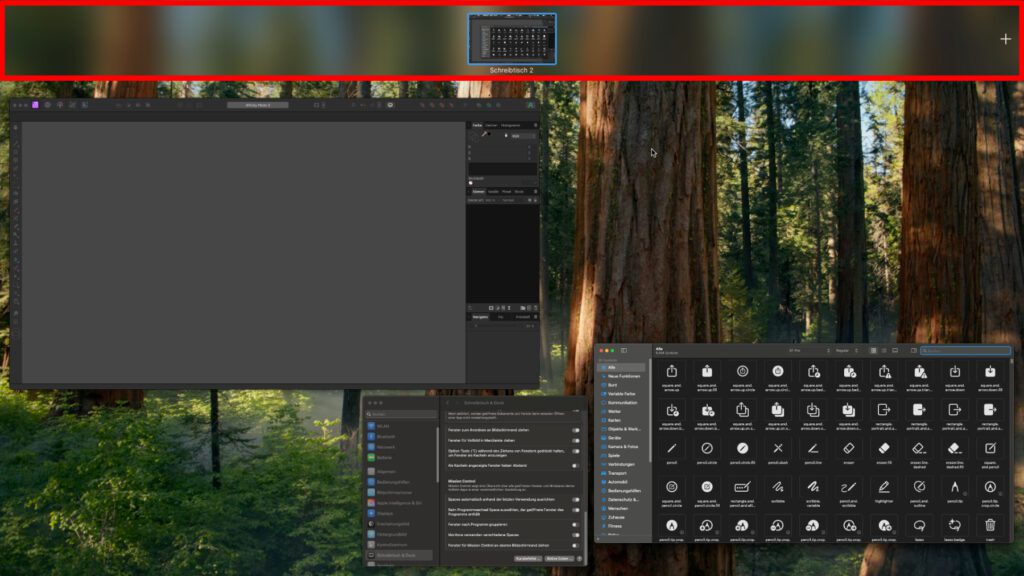The width and height of the screenshot is (1024, 576).
Task: Click the 'Kurzbefehle…' button in System Settings
Action: 527,557
